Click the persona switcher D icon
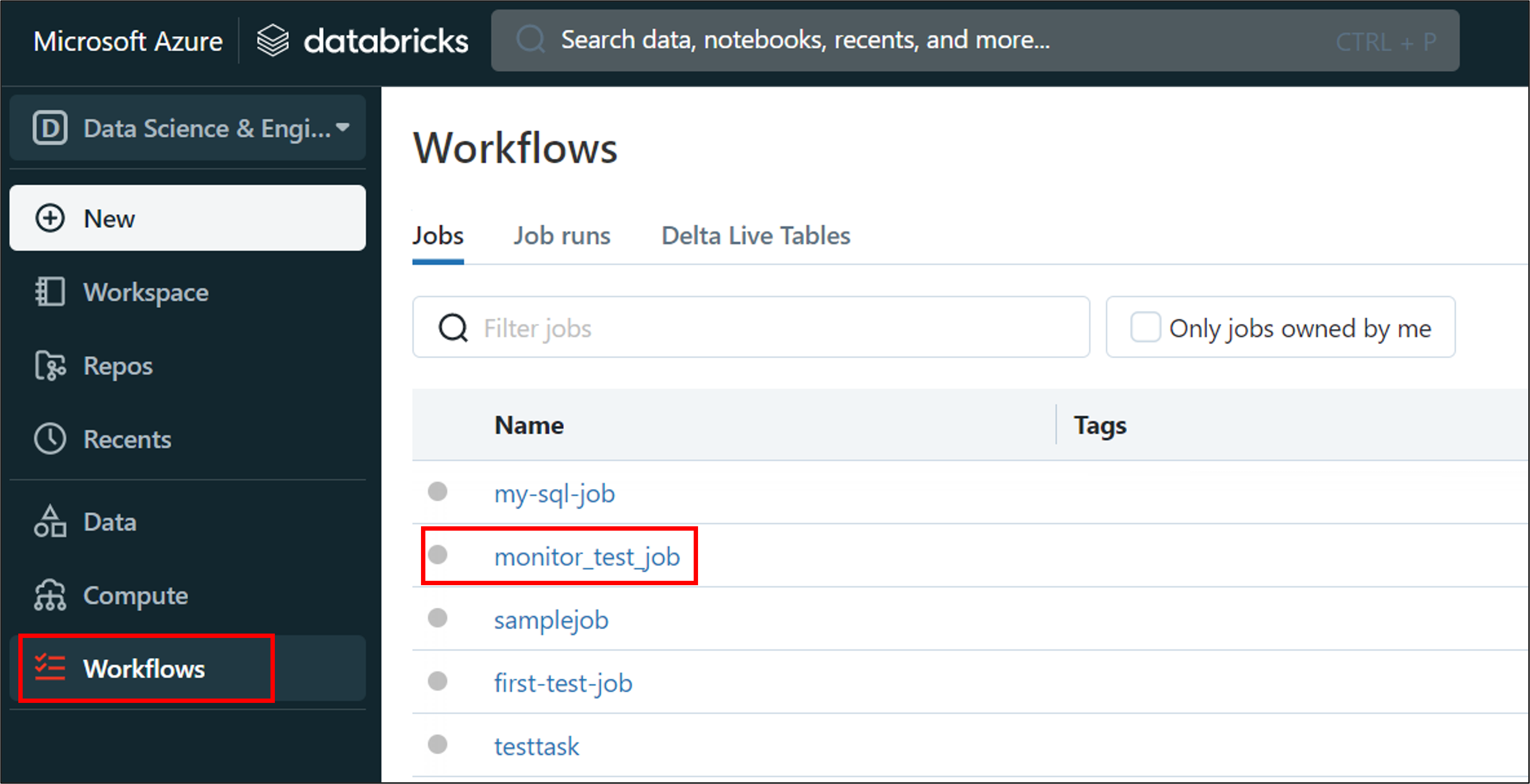The image size is (1530, 784). pyautogui.click(x=50, y=128)
